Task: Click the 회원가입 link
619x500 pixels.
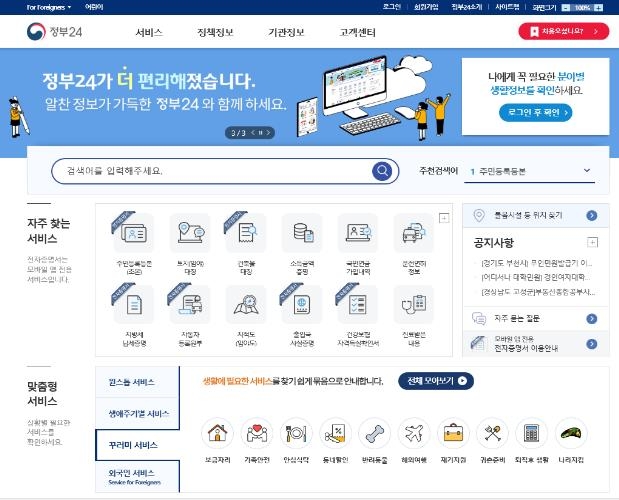Action: coord(426,7)
